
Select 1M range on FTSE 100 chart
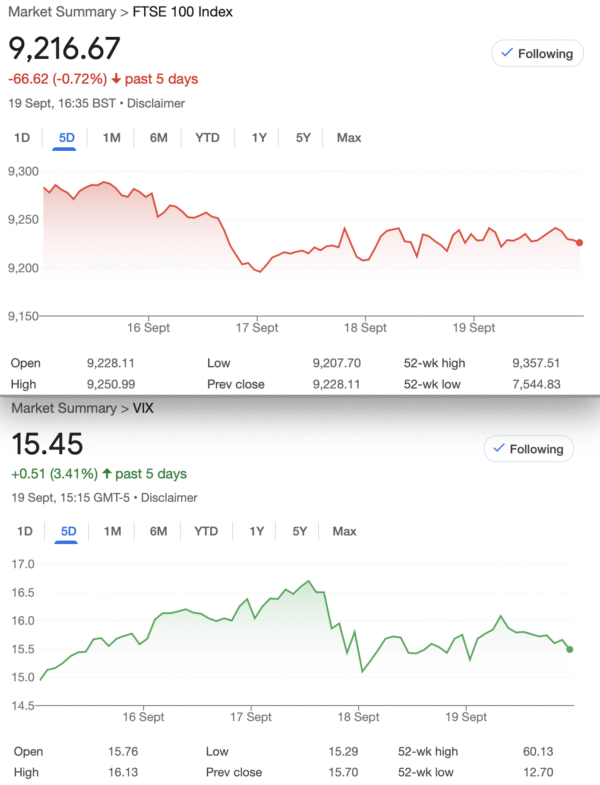[x=112, y=138]
